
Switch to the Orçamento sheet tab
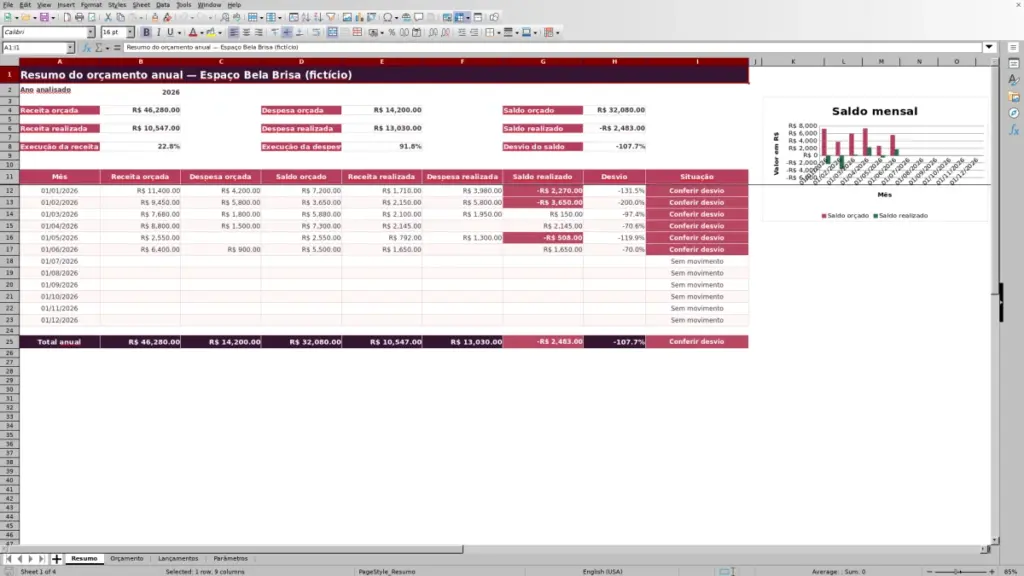click(x=127, y=559)
